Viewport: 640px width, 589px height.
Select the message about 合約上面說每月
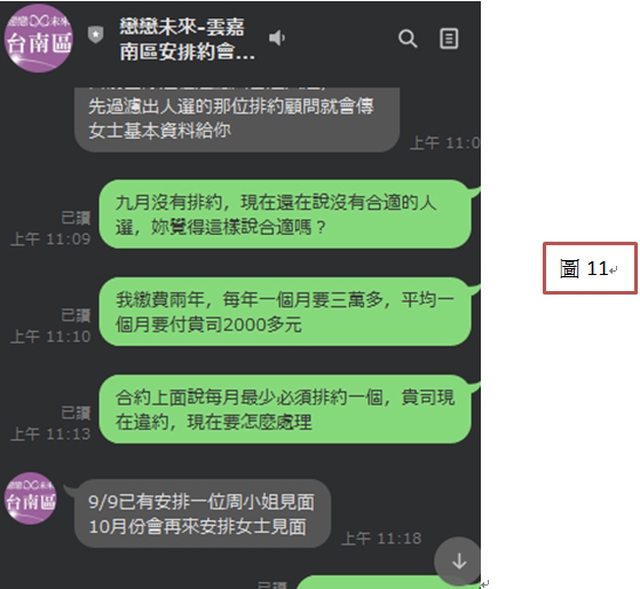tap(285, 409)
